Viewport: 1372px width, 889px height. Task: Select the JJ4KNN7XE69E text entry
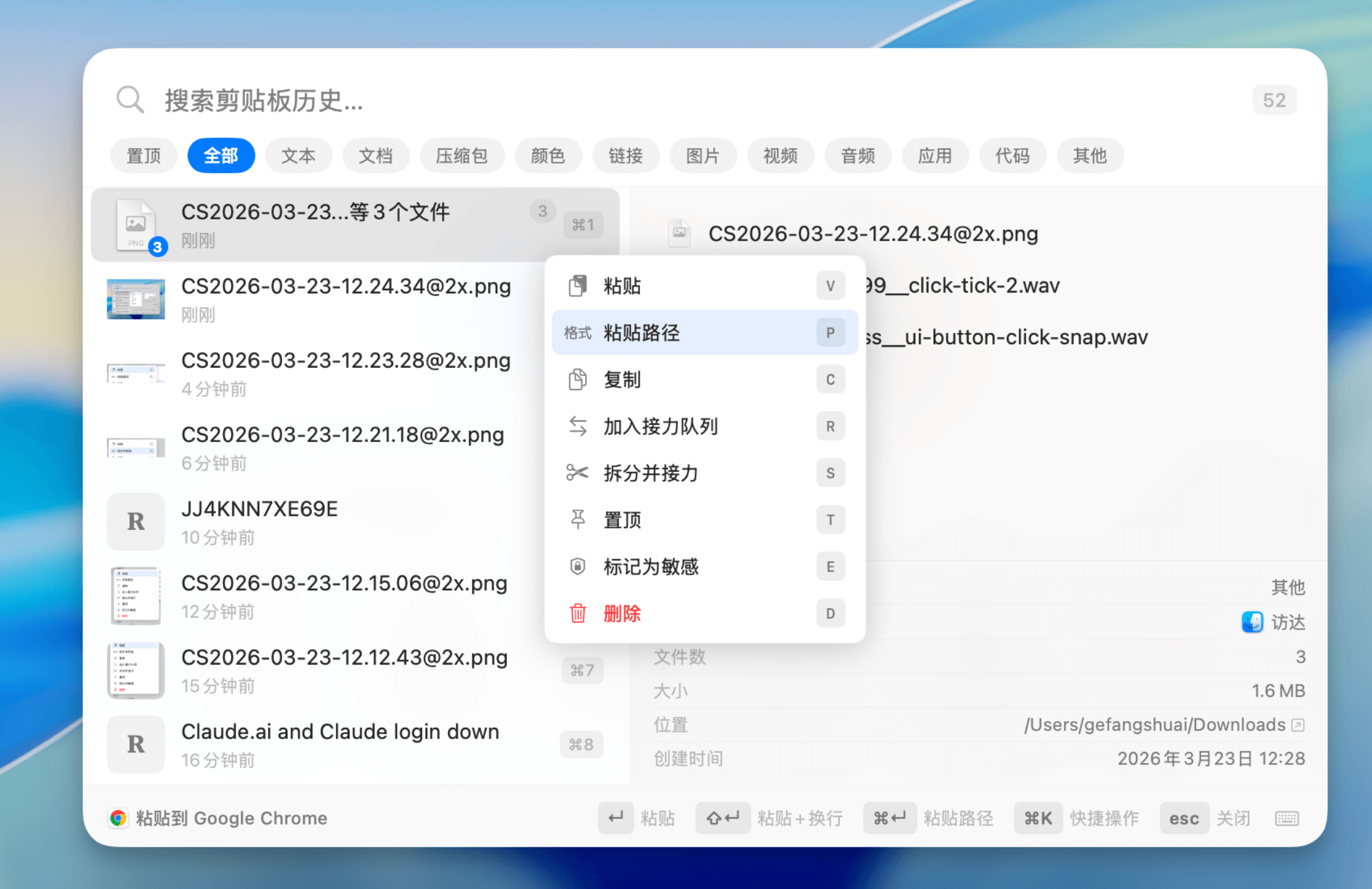click(x=260, y=509)
